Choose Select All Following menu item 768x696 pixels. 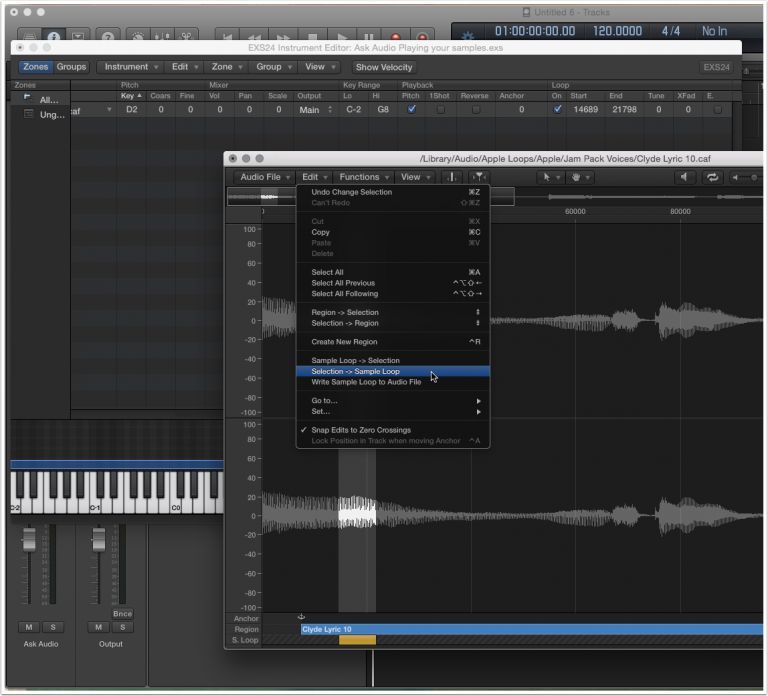[x=393, y=294]
